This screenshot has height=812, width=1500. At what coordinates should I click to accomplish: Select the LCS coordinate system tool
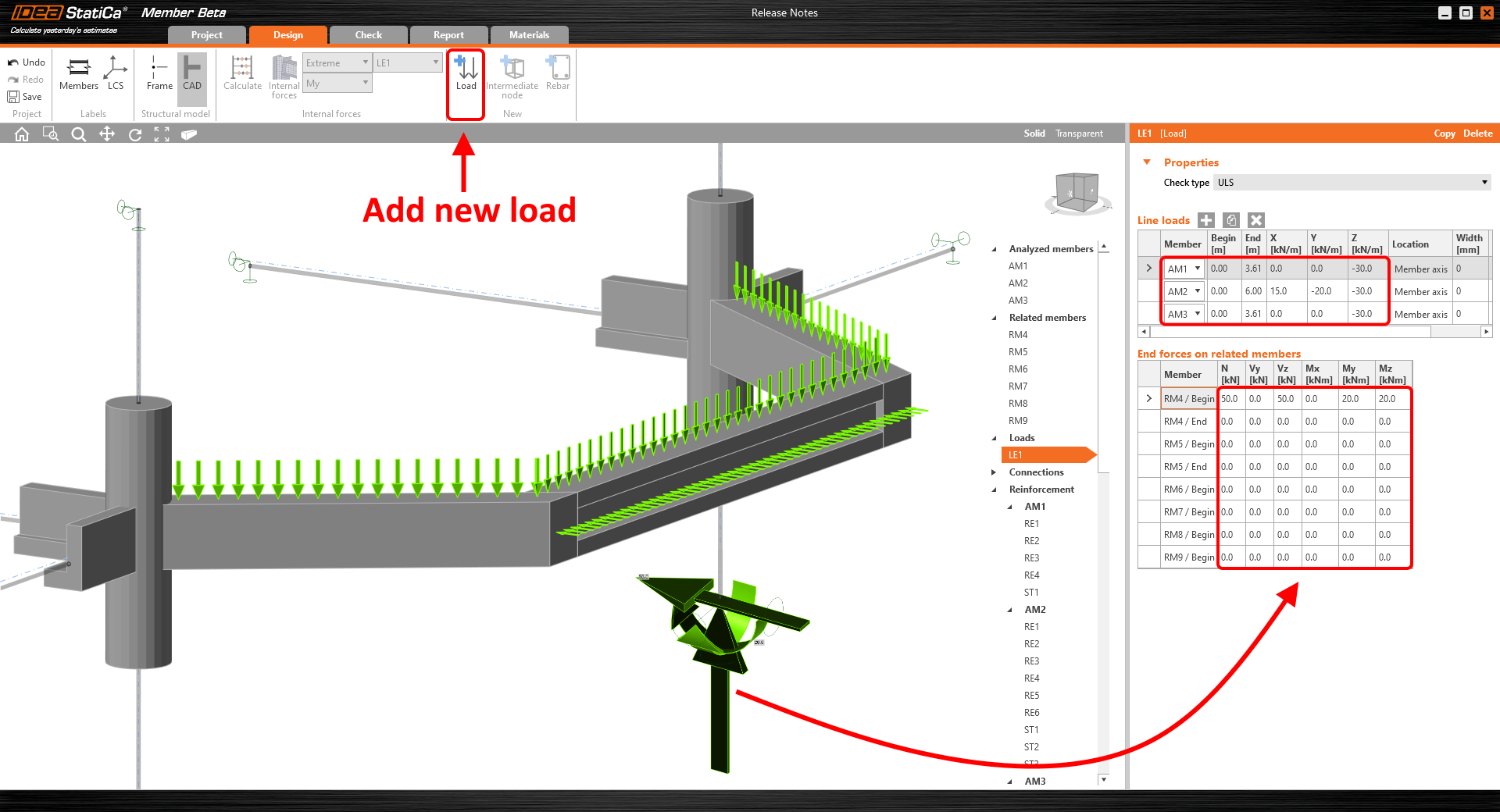116,76
